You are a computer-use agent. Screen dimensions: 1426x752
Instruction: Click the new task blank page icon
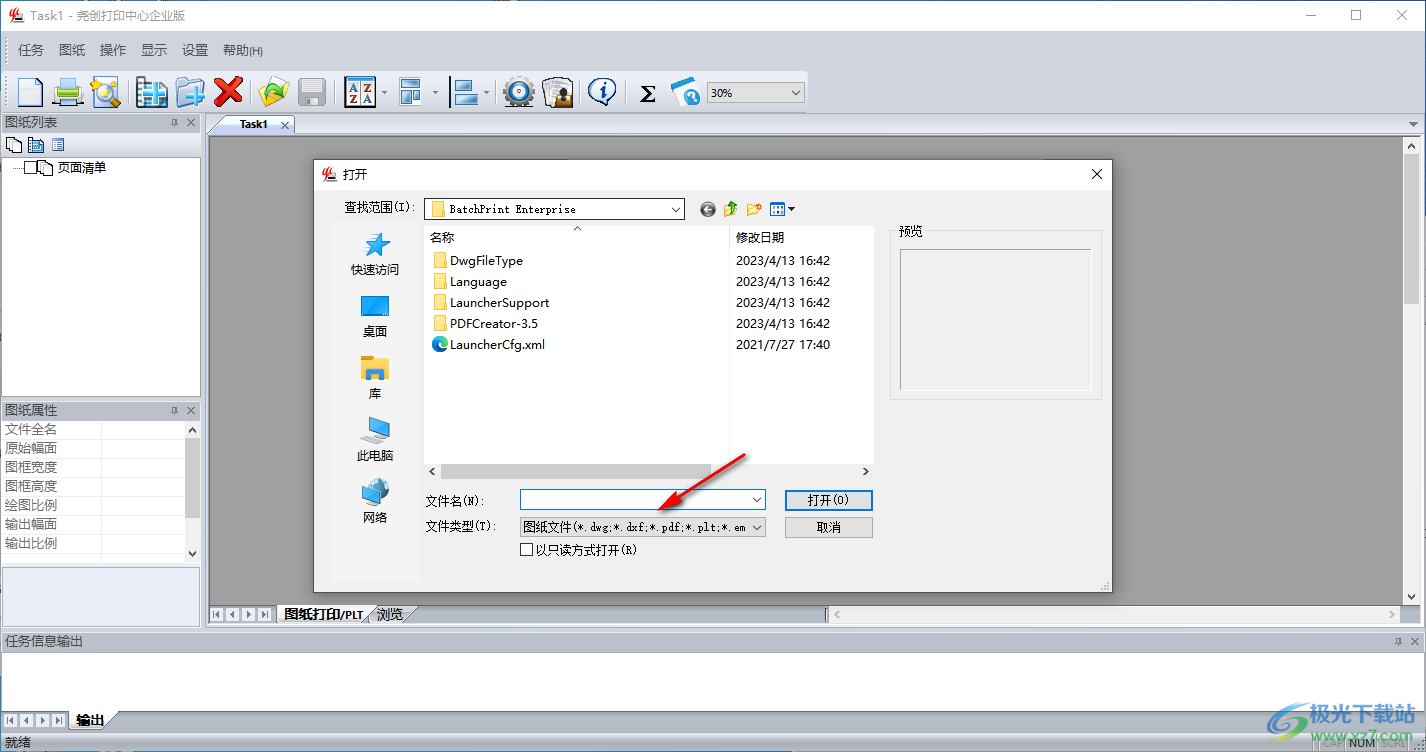click(30, 92)
